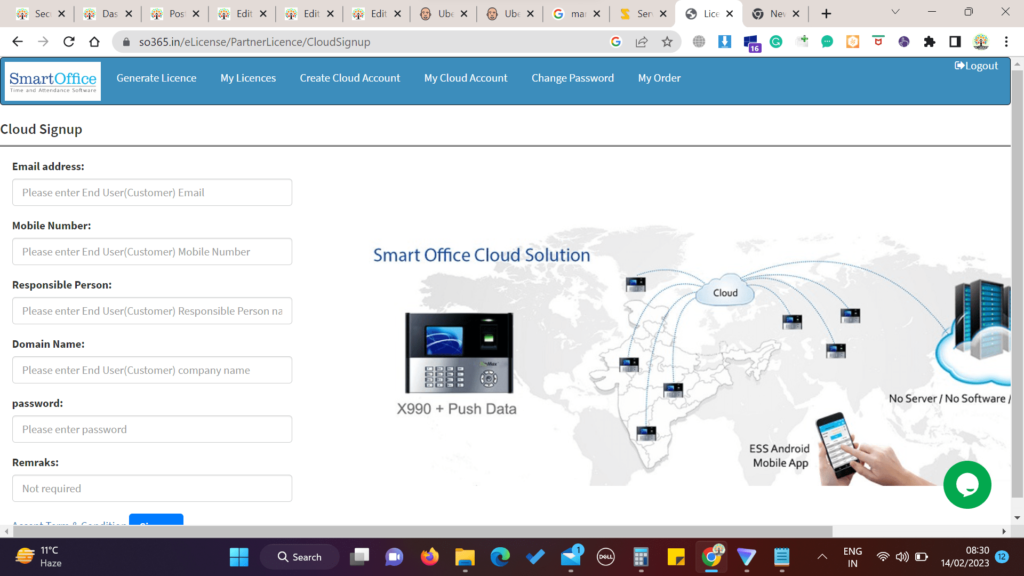Reload the page with the refresh icon
The image size is (1024, 576).
67,43
